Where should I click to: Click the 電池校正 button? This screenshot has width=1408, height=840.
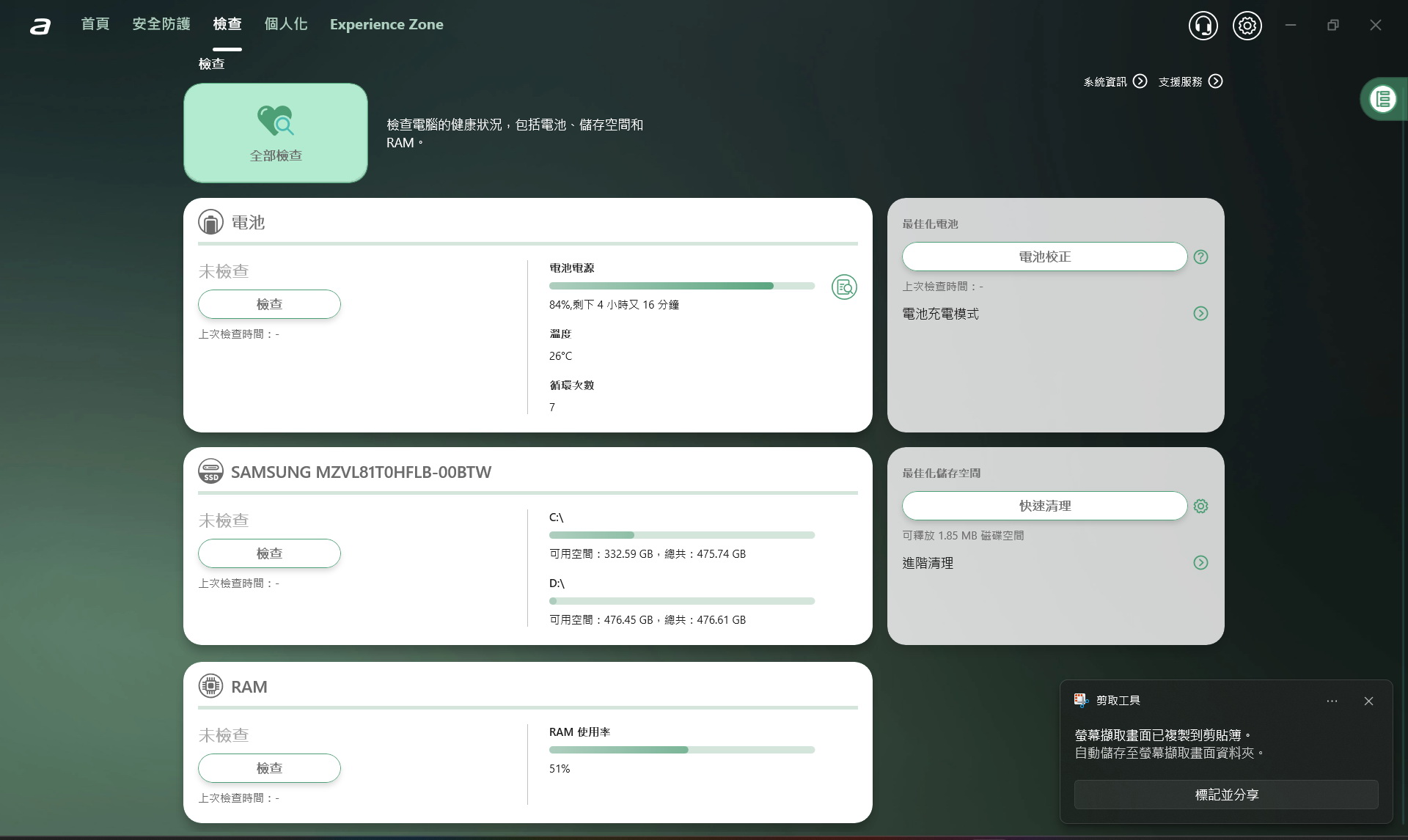point(1044,257)
